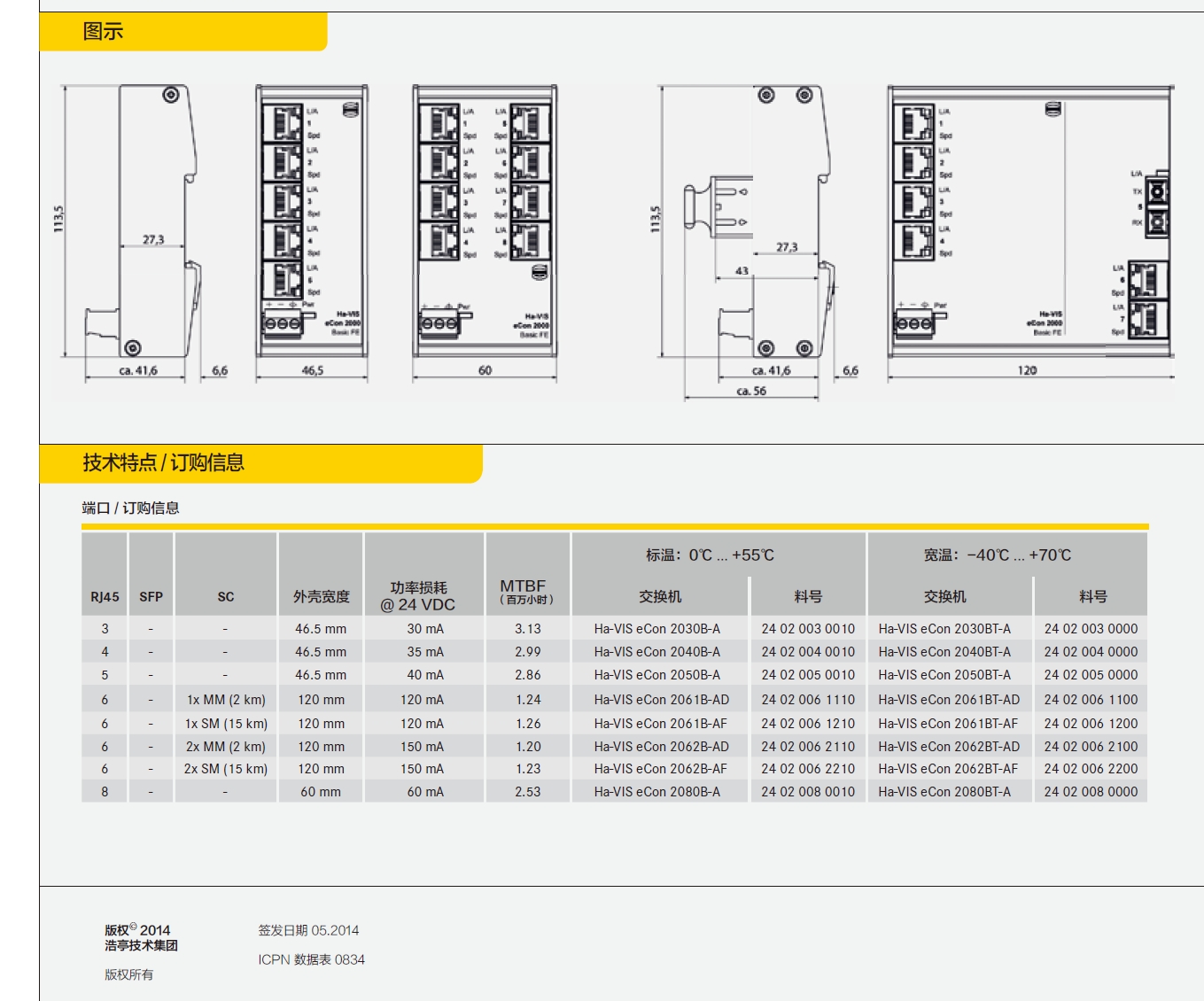The height and width of the screenshot is (1001, 1204).
Task: Click the 标温: 0℃ ... +55℃ header
Action: click(710, 555)
